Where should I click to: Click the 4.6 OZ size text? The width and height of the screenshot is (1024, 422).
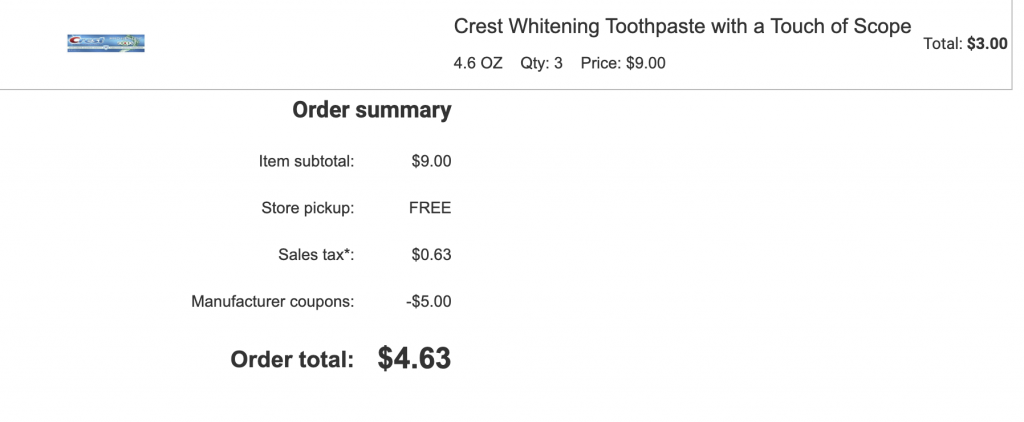[478, 63]
